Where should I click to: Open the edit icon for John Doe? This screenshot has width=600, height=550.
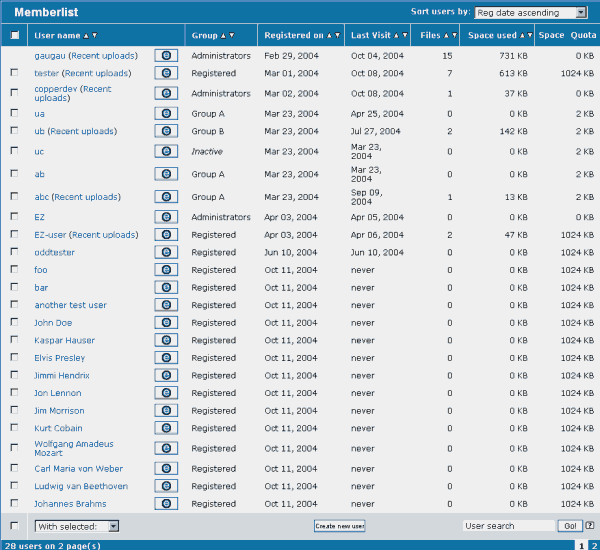click(166, 323)
